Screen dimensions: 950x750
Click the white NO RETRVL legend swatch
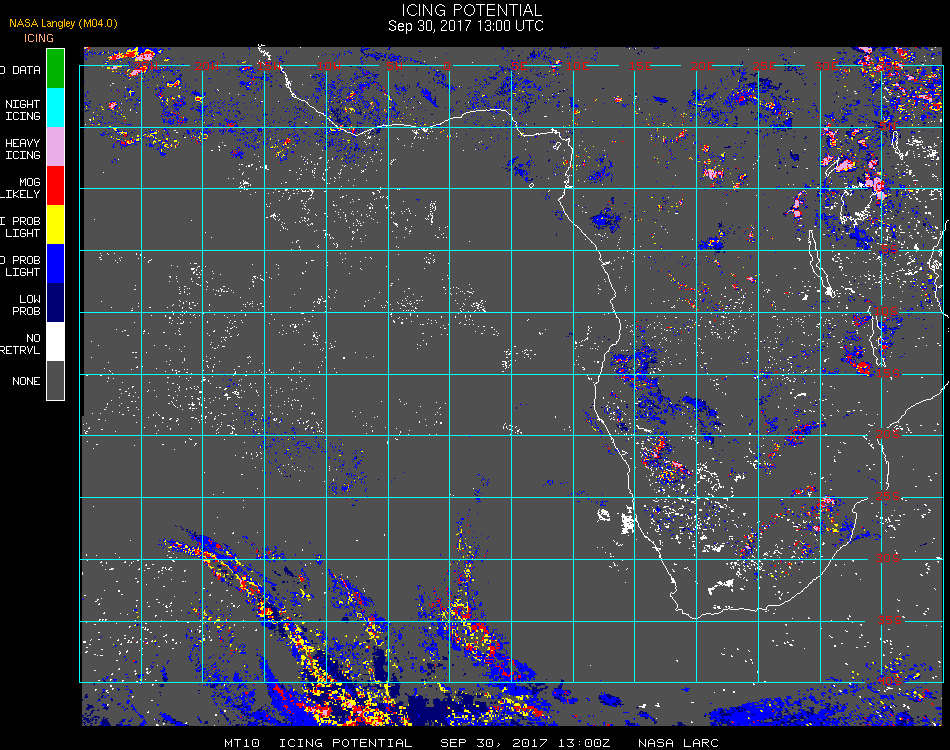click(x=56, y=341)
